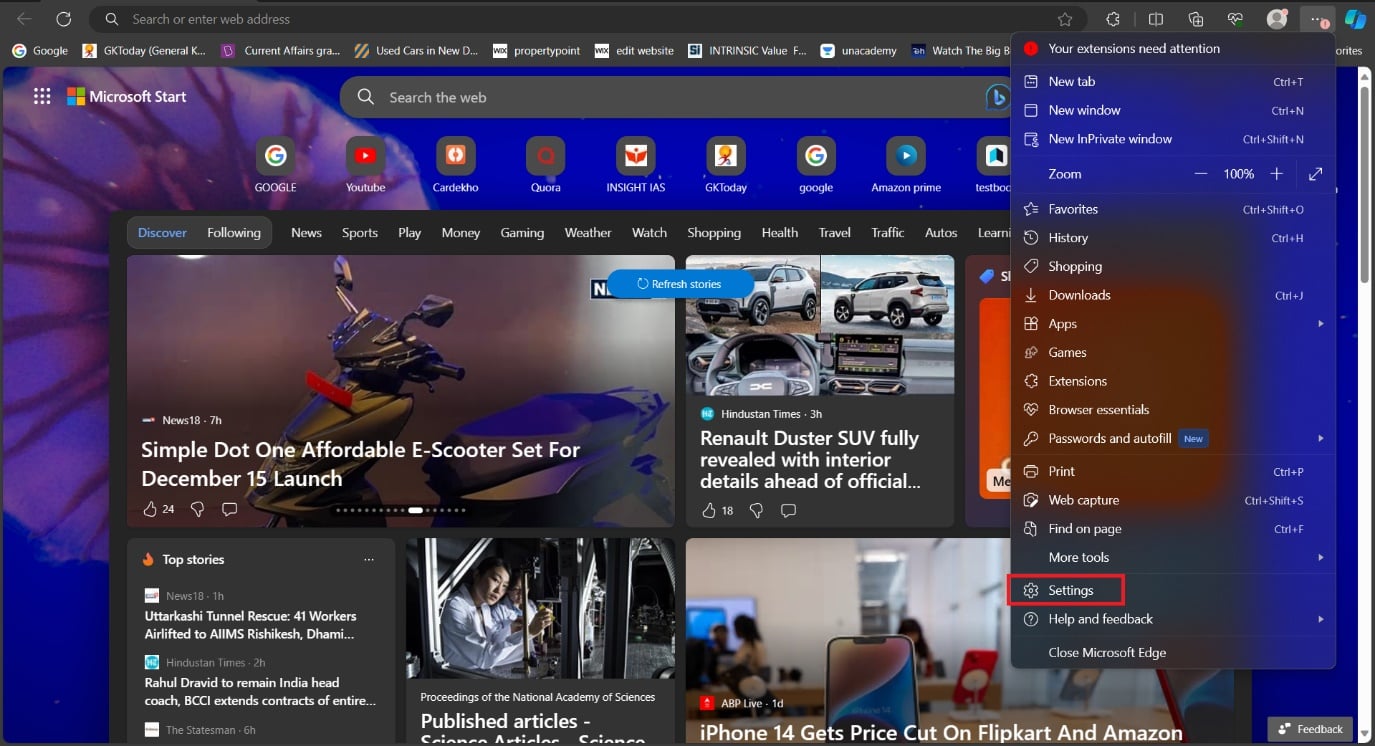Open comments on the E-Scooter story
This screenshot has width=1375, height=746.
[x=229, y=510]
